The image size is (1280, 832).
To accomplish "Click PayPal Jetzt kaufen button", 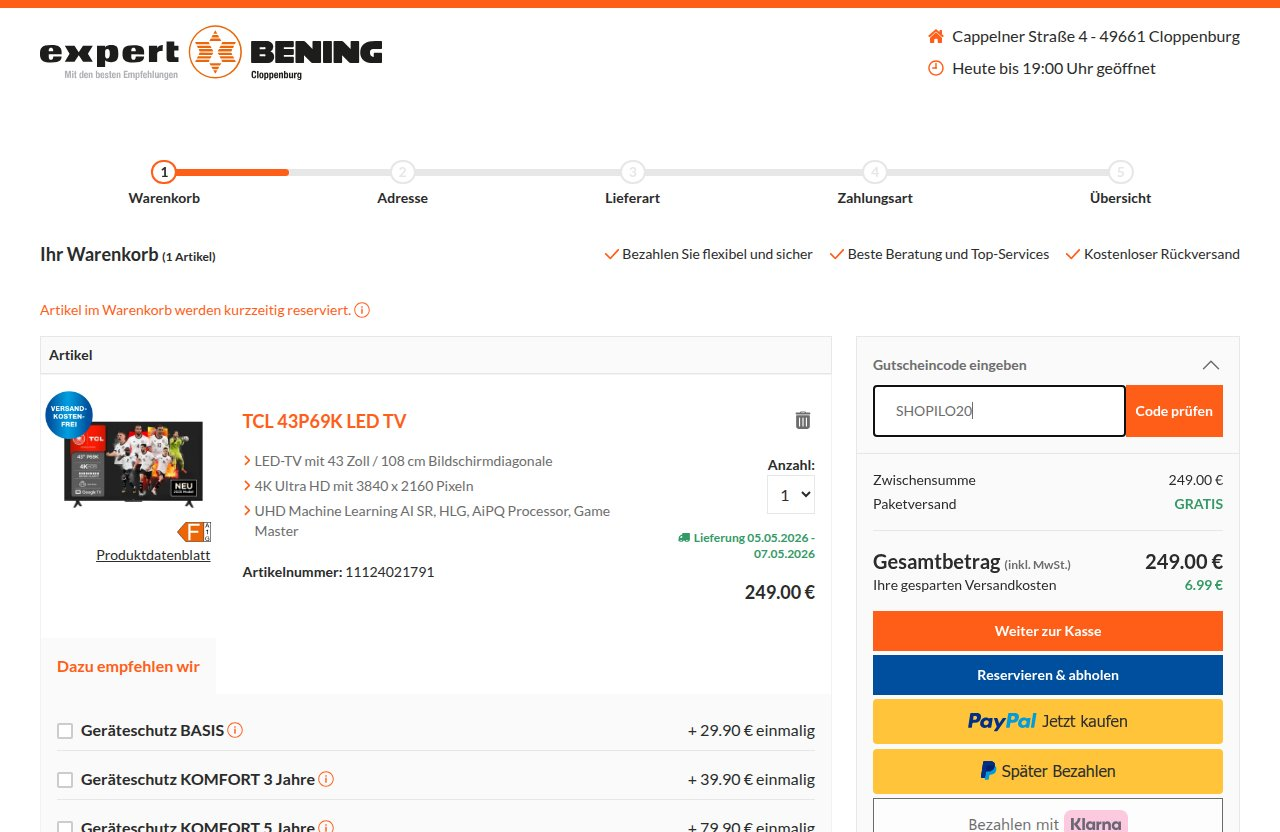I will click(x=1048, y=721).
